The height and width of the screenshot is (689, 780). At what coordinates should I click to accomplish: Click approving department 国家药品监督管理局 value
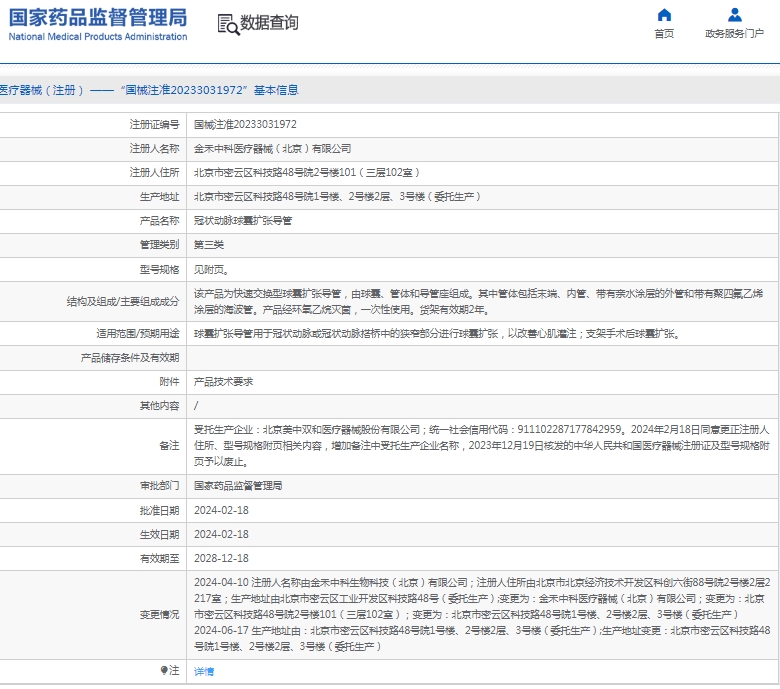(x=238, y=486)
